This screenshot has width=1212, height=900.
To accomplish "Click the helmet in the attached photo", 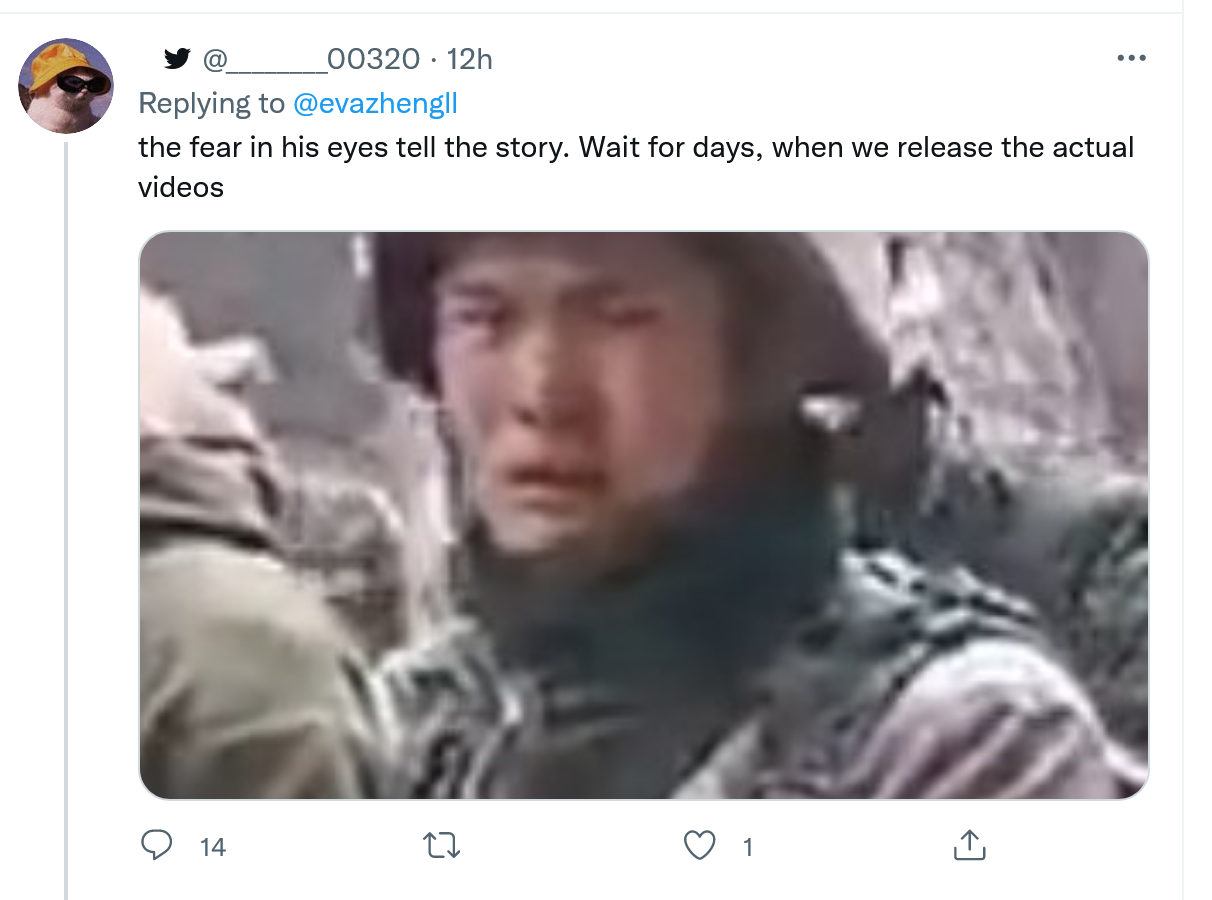I will coord(640,300).
